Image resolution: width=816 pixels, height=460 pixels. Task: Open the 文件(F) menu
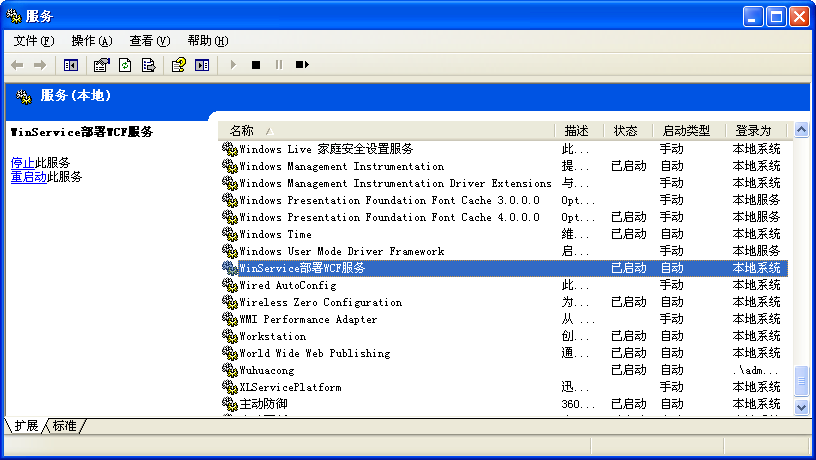pos(34,41)
